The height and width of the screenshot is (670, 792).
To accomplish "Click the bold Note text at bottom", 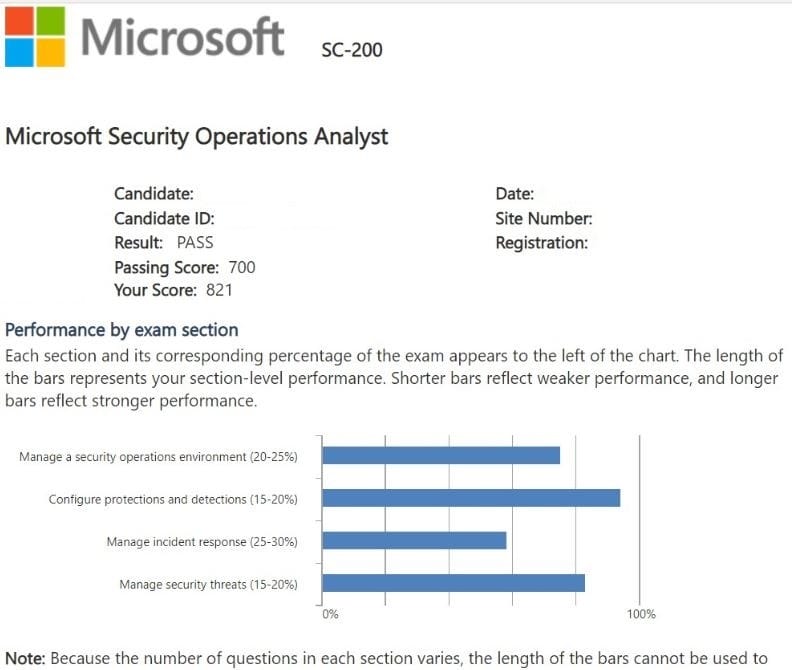I will [25, 658].
